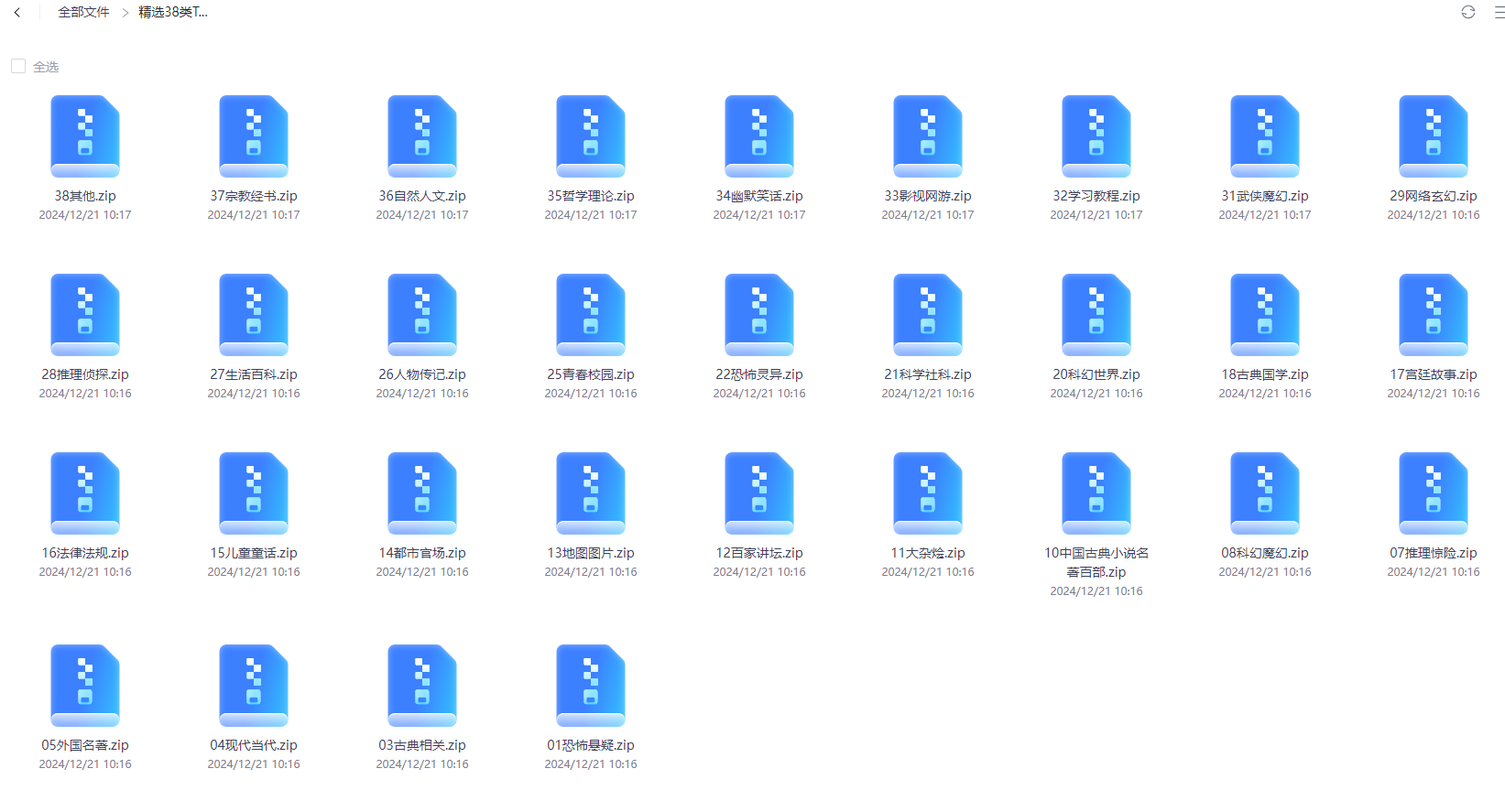1505x812 pixels.
Task: Select the 05外国名著.zip archive icon
Action: [85, 686]
